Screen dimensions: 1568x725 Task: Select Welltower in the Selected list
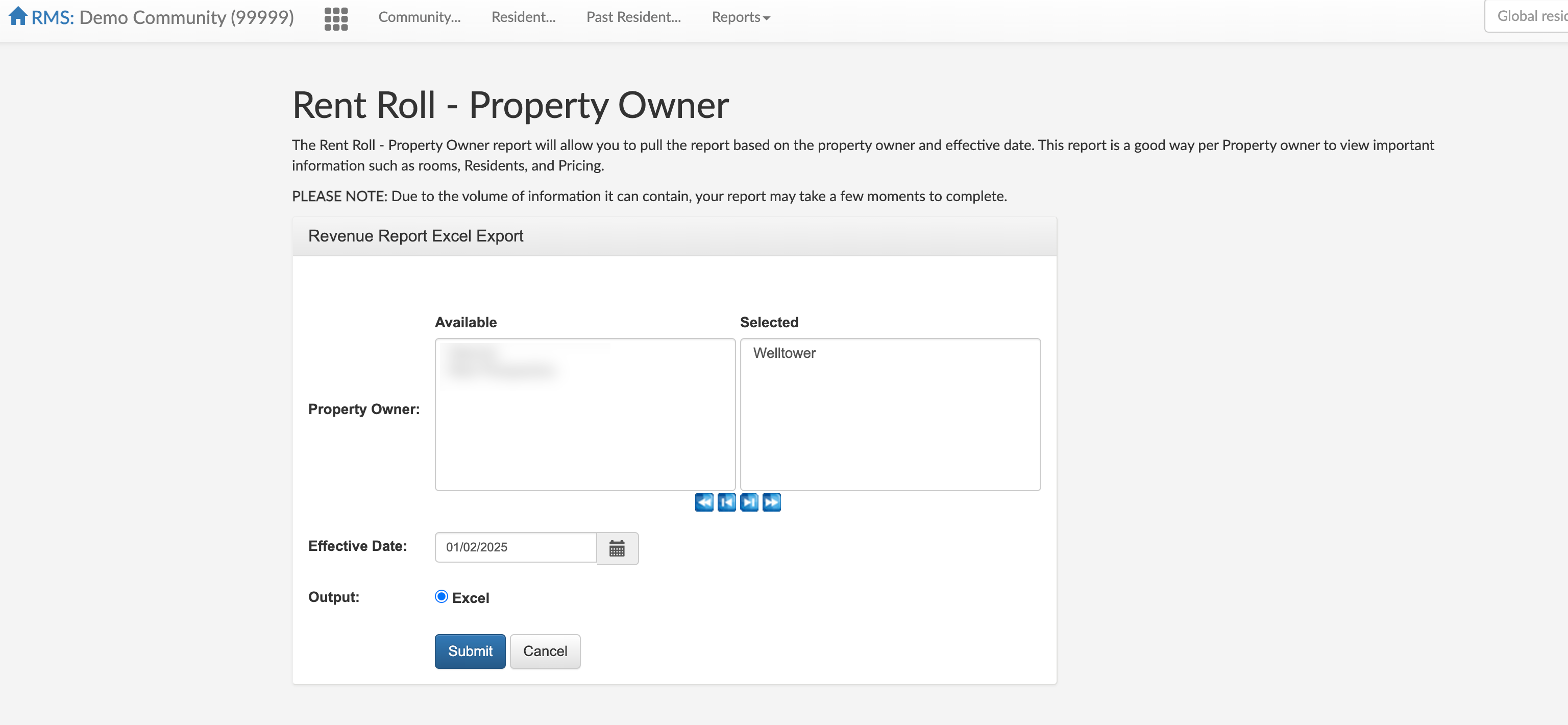(784, 353)
